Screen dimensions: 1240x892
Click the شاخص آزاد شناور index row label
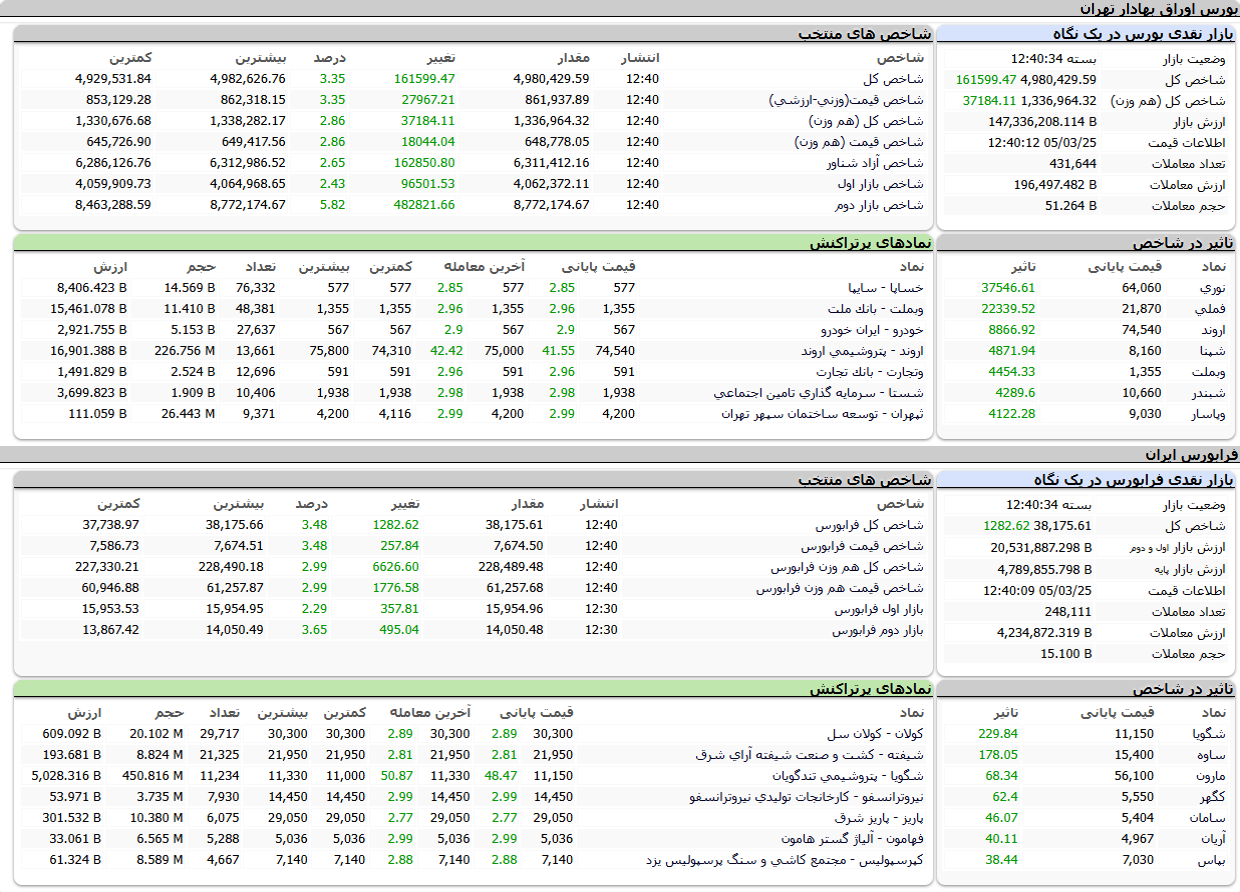(875, 163)
